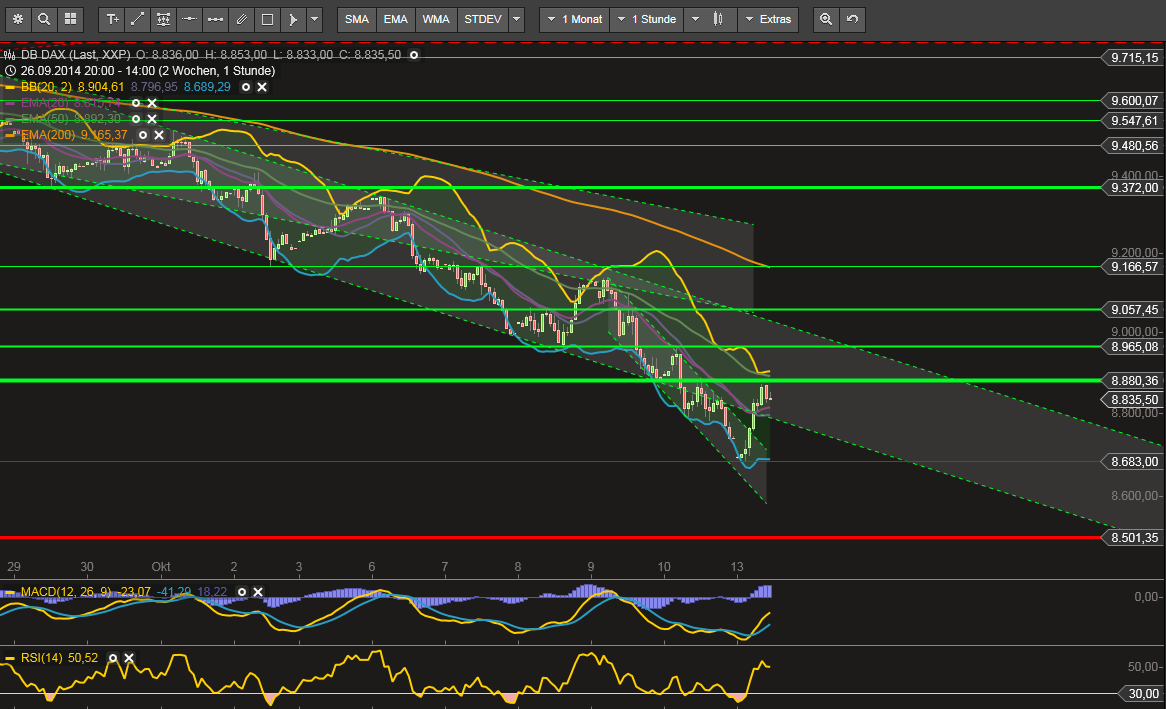1166x709 pixels.
Task: Expand the drawing tools dropdown arrow
Action: (315, 19)
